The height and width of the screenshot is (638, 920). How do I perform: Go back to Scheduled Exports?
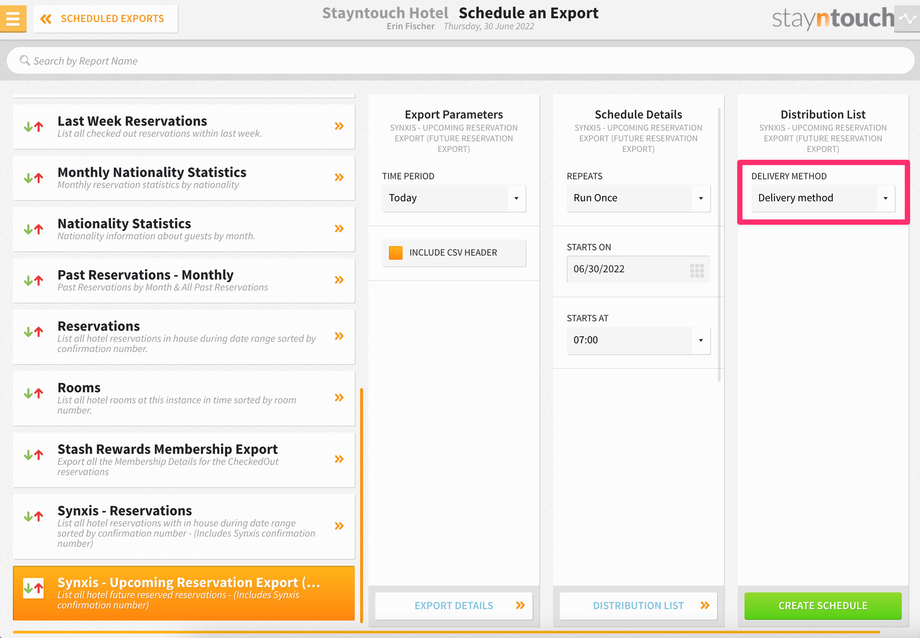click(106, 19)
